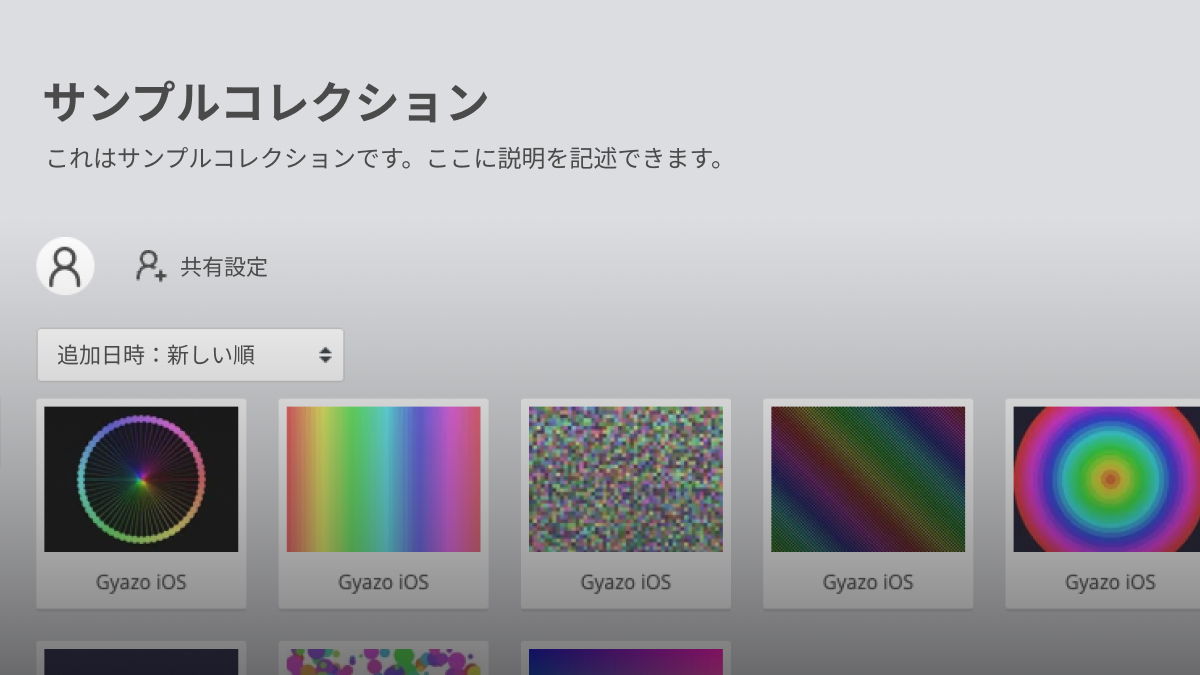Open the colorful pixel noise thumbnail
The height and width of the screenshot is (675, 1200).
626,479
